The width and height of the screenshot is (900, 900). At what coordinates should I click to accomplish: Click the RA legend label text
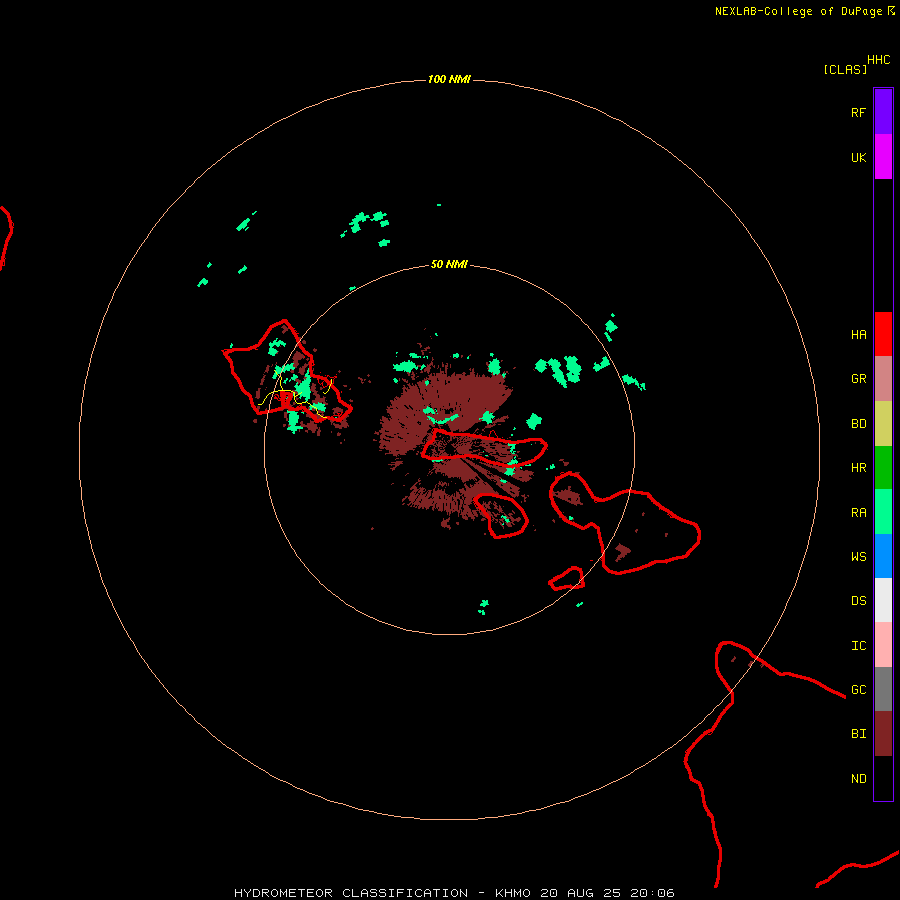pyautogui.click(x=859, y=513)
